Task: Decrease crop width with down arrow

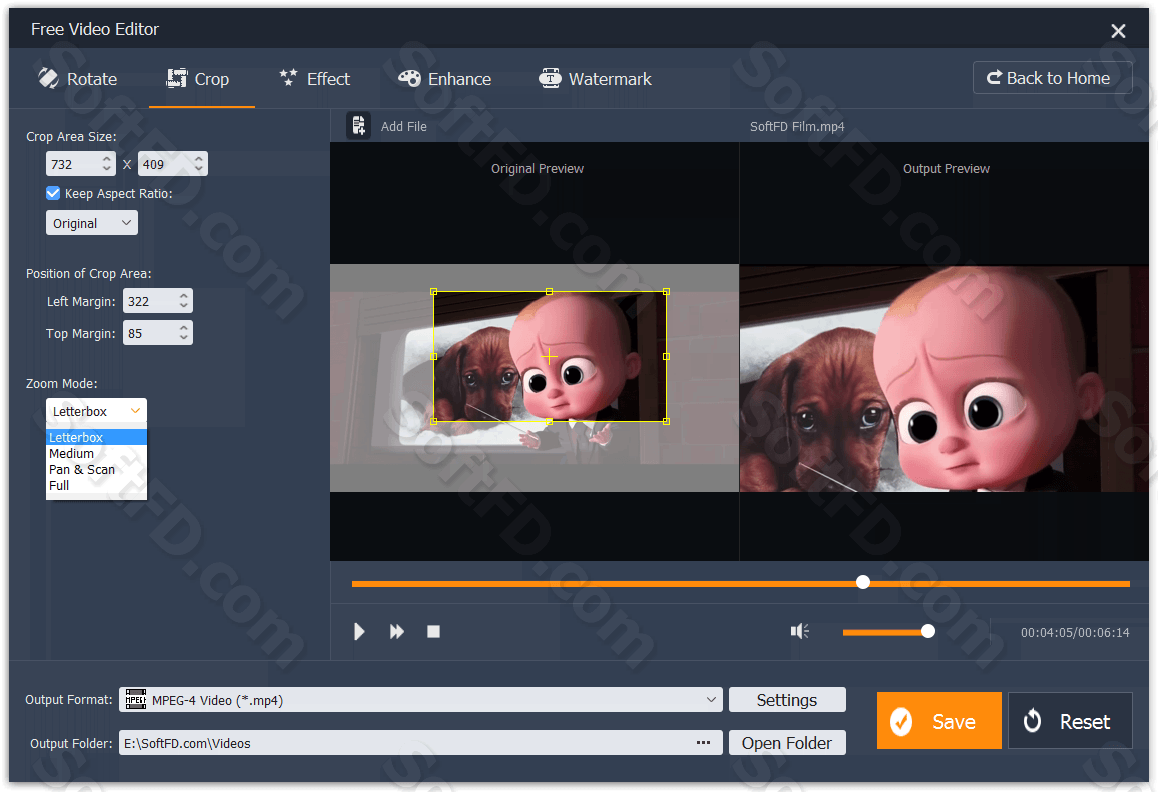Action: [x=107, y=169]
